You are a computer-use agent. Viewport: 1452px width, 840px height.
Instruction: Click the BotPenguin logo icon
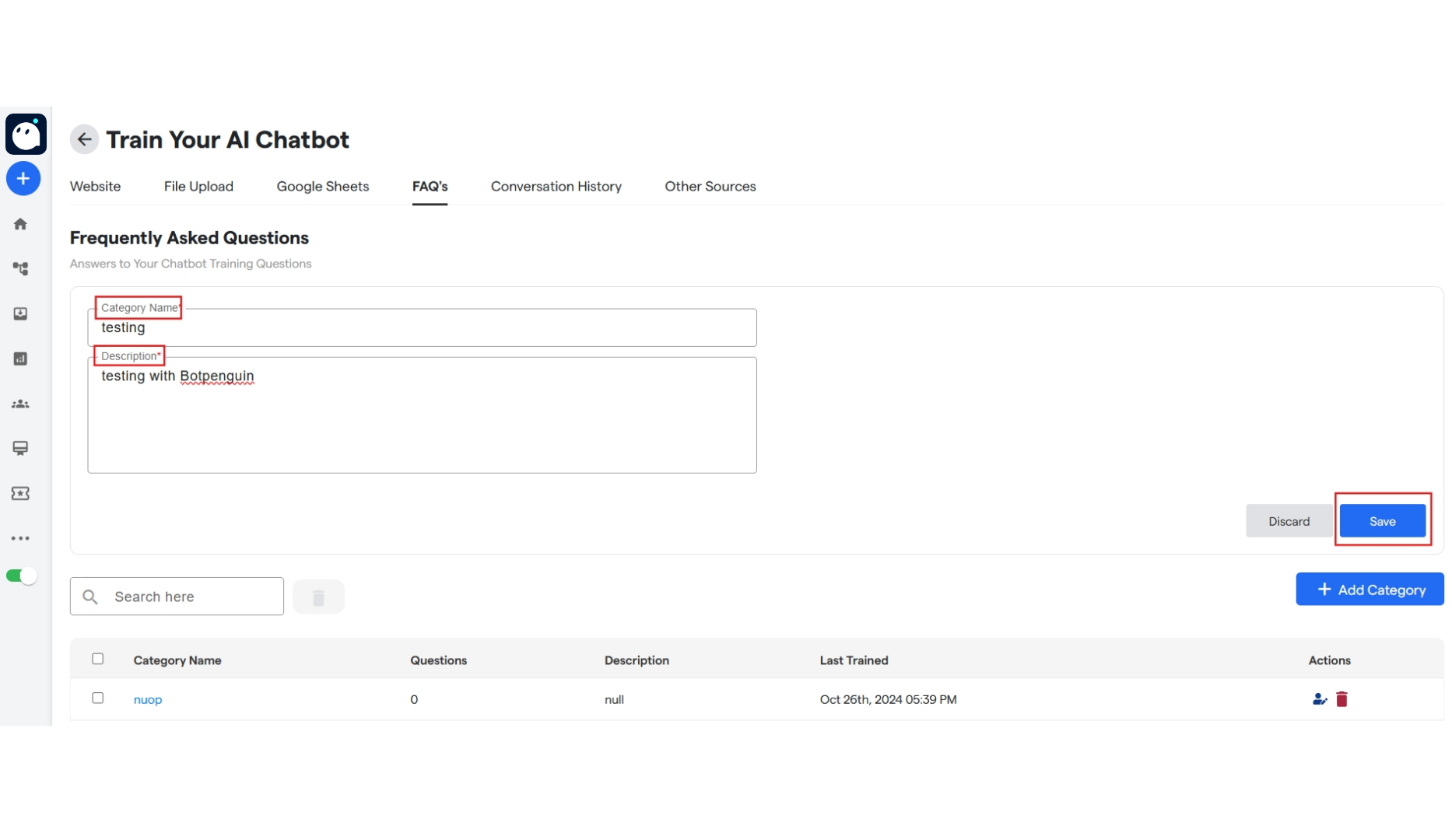(26, 135)
